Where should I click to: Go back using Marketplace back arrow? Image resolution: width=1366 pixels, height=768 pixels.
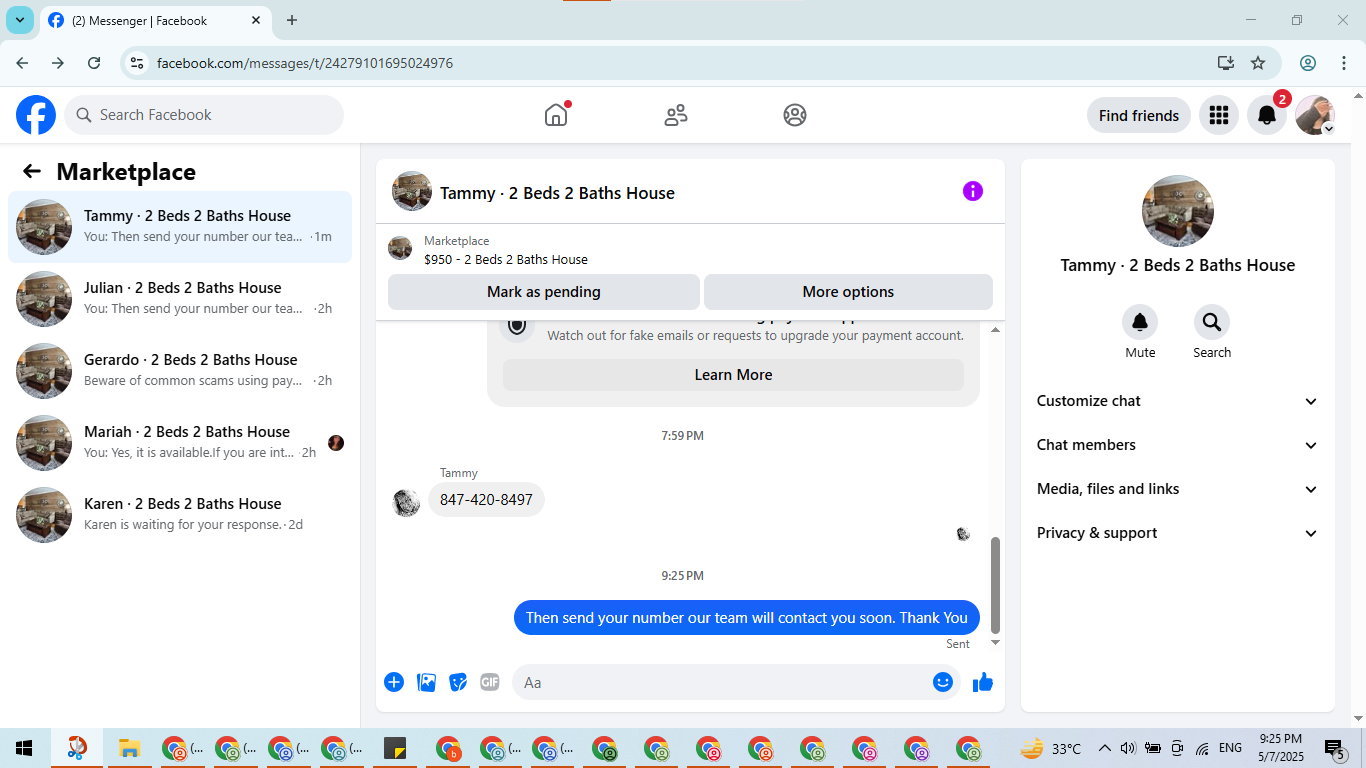pos(32,171)
